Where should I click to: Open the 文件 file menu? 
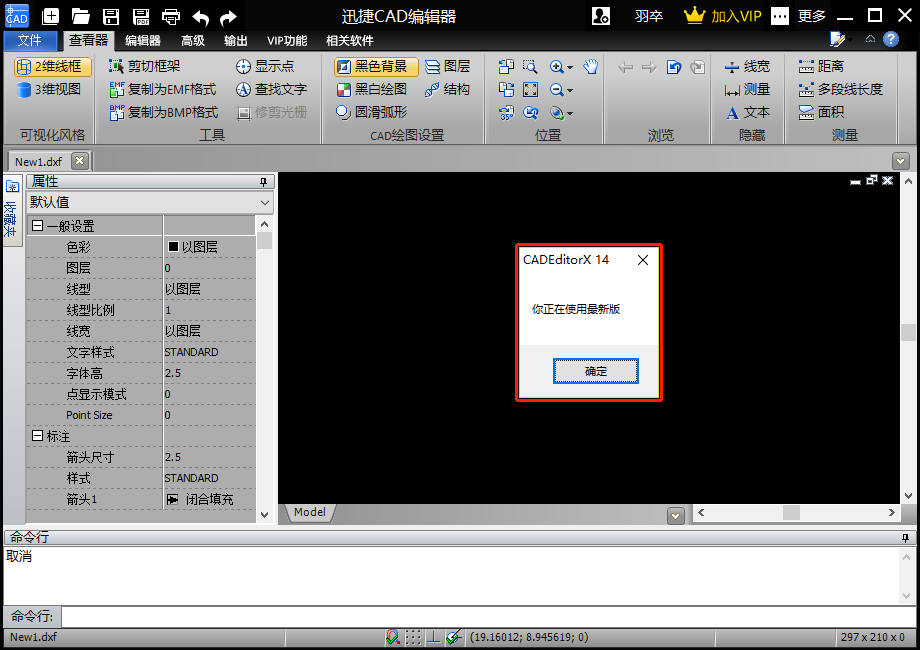(x=30, y=40)
